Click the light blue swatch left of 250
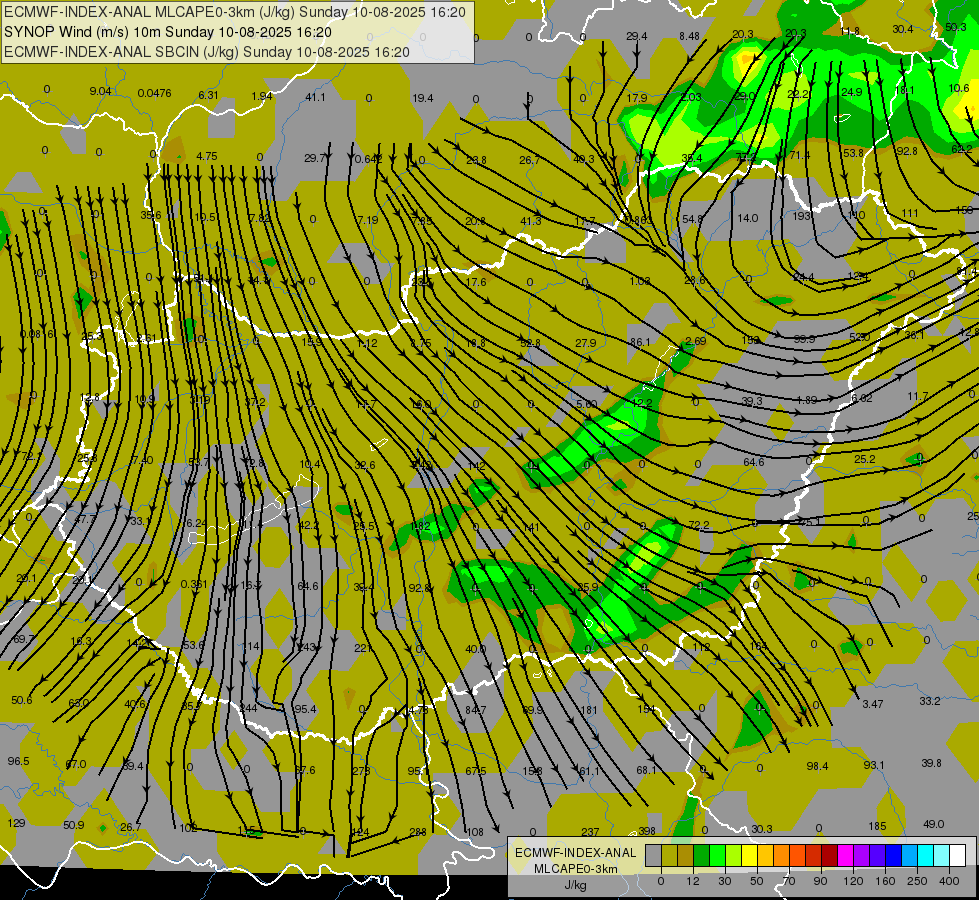The height and width of the screenshot is (900, 979). point(910,856)
